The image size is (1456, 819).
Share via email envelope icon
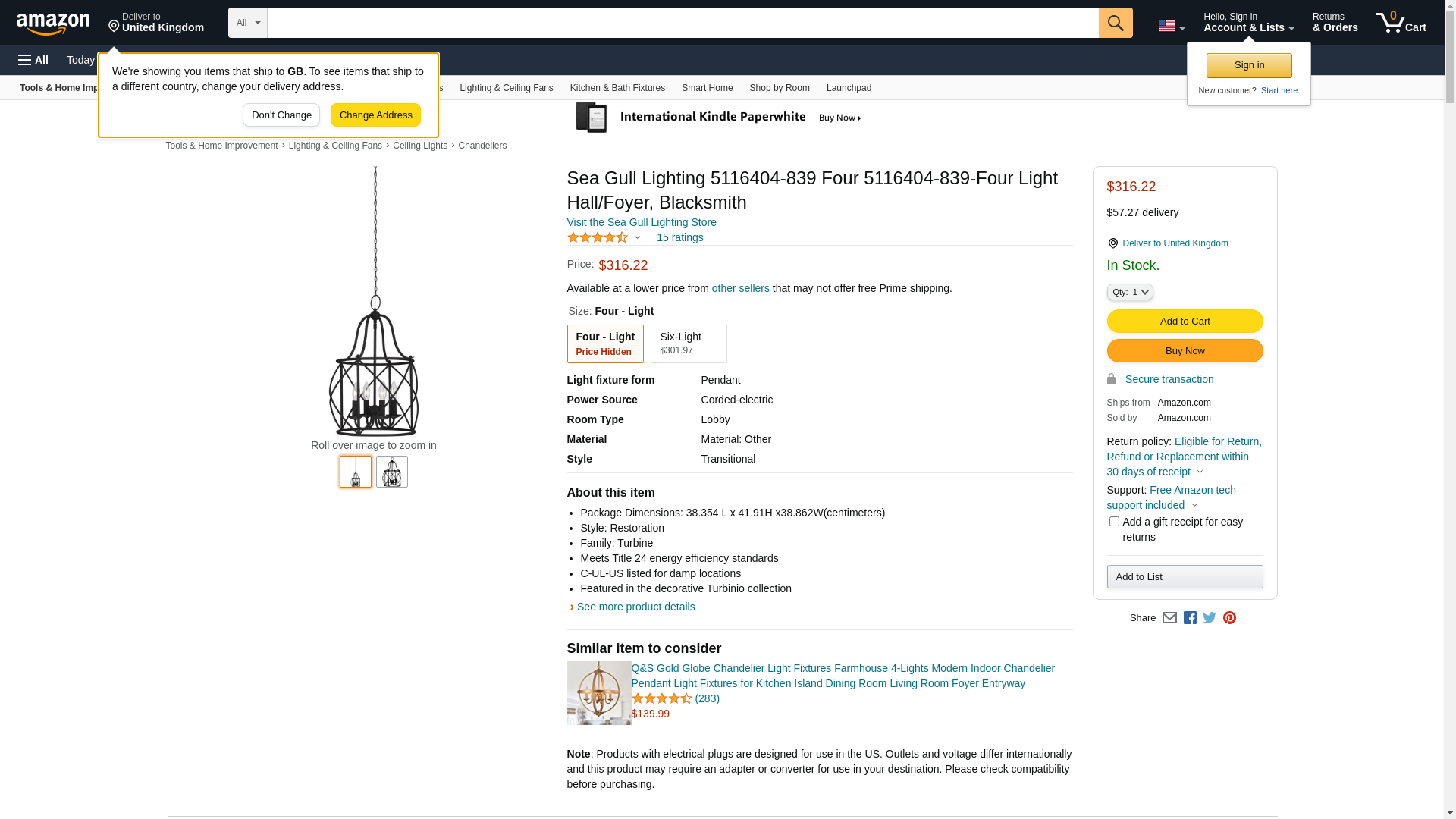[x=1169, y=618]
